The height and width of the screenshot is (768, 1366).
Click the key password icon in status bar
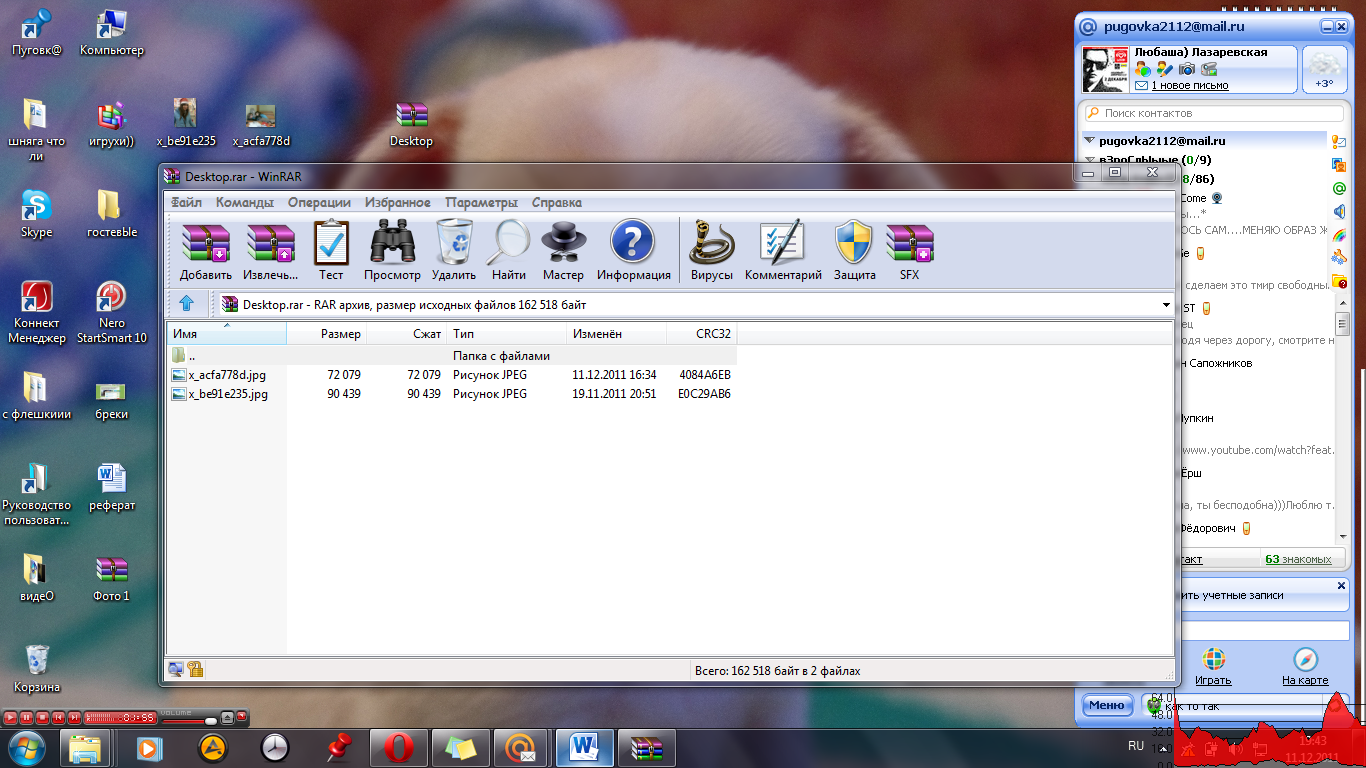point(196,670)
